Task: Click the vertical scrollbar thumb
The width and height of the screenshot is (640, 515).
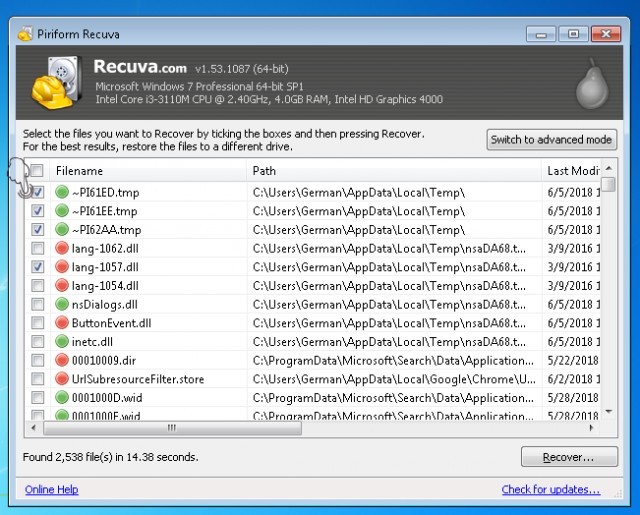Action: click(609, 184)
